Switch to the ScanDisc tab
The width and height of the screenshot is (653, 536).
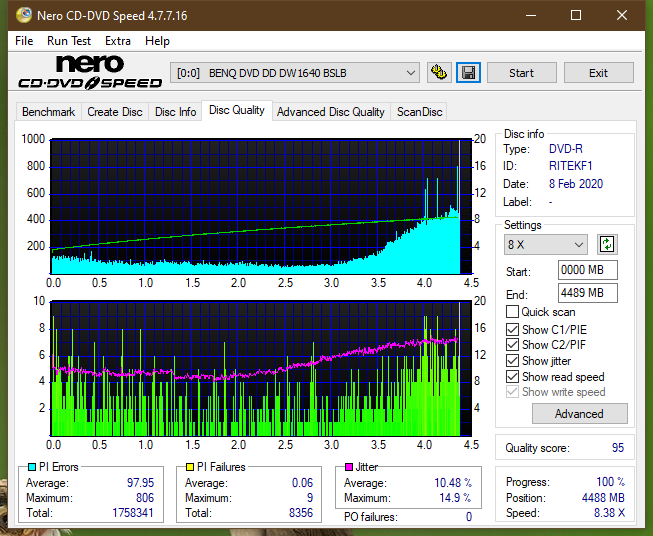pos(419,112)
